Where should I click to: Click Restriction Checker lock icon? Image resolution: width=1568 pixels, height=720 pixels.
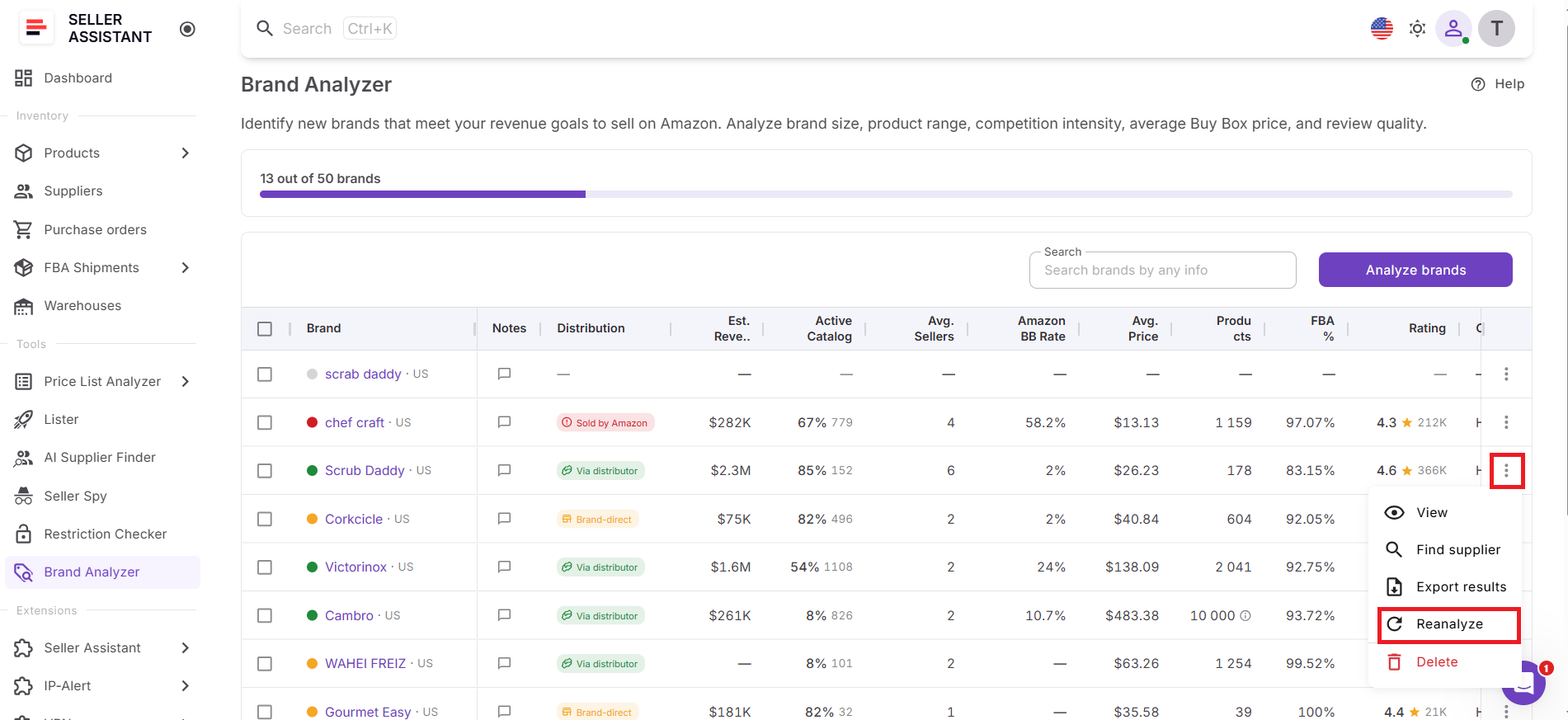[x=23, y=534]
